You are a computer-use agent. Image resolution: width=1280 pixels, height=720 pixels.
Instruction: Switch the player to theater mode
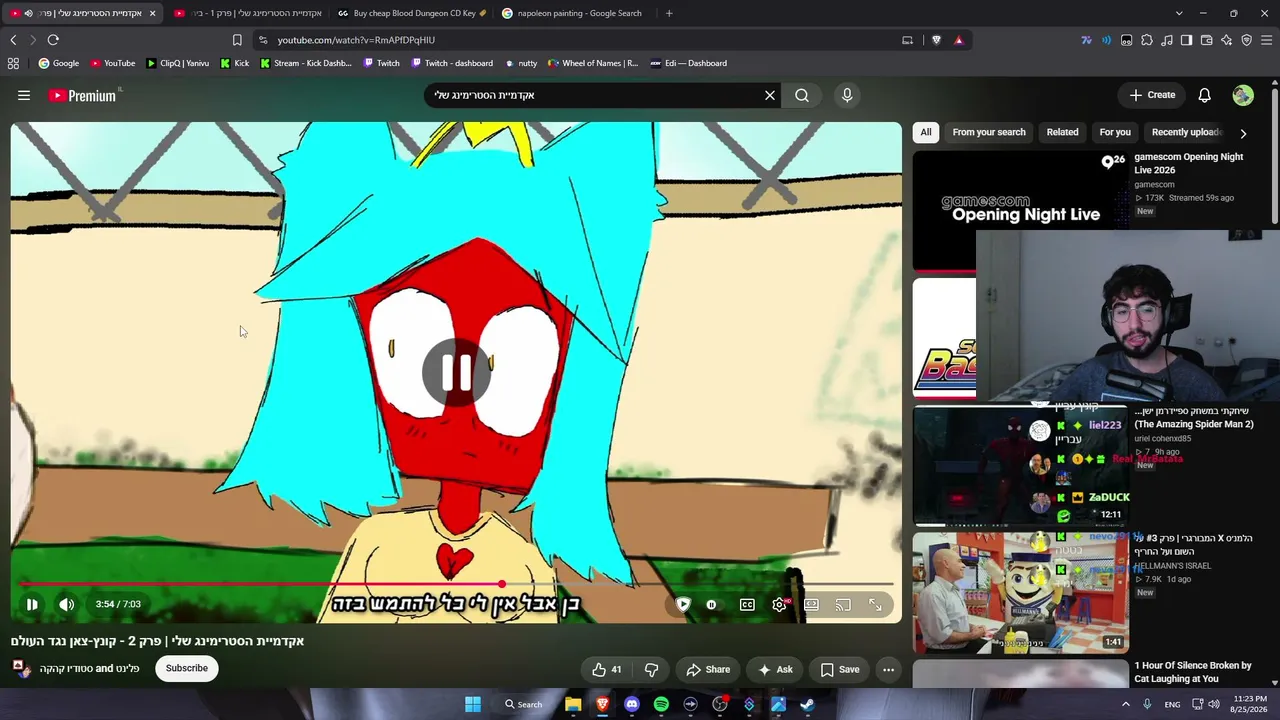pos(811,604)
